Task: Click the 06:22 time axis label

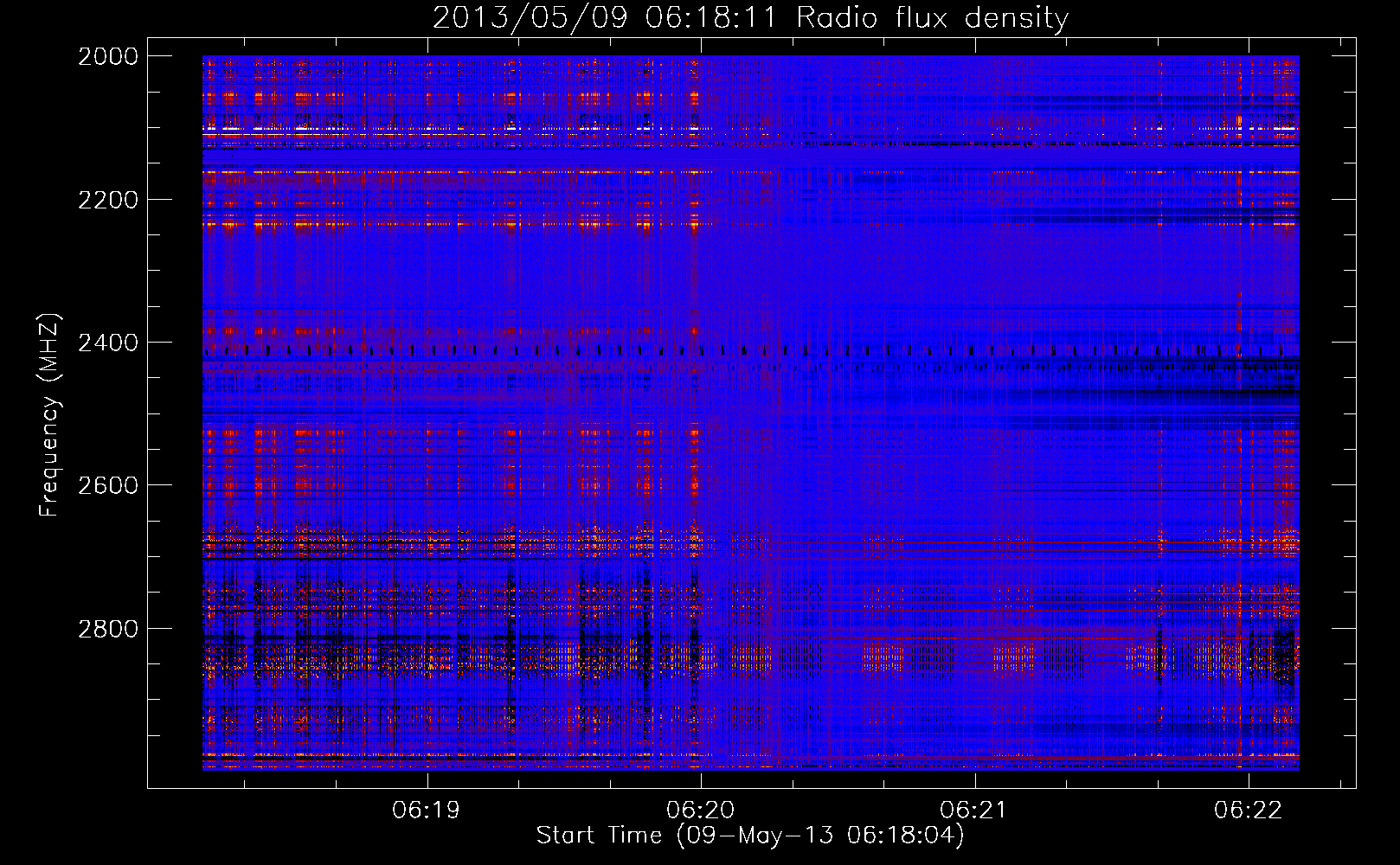Action: pyautogui.click(x=1248, y=811)
